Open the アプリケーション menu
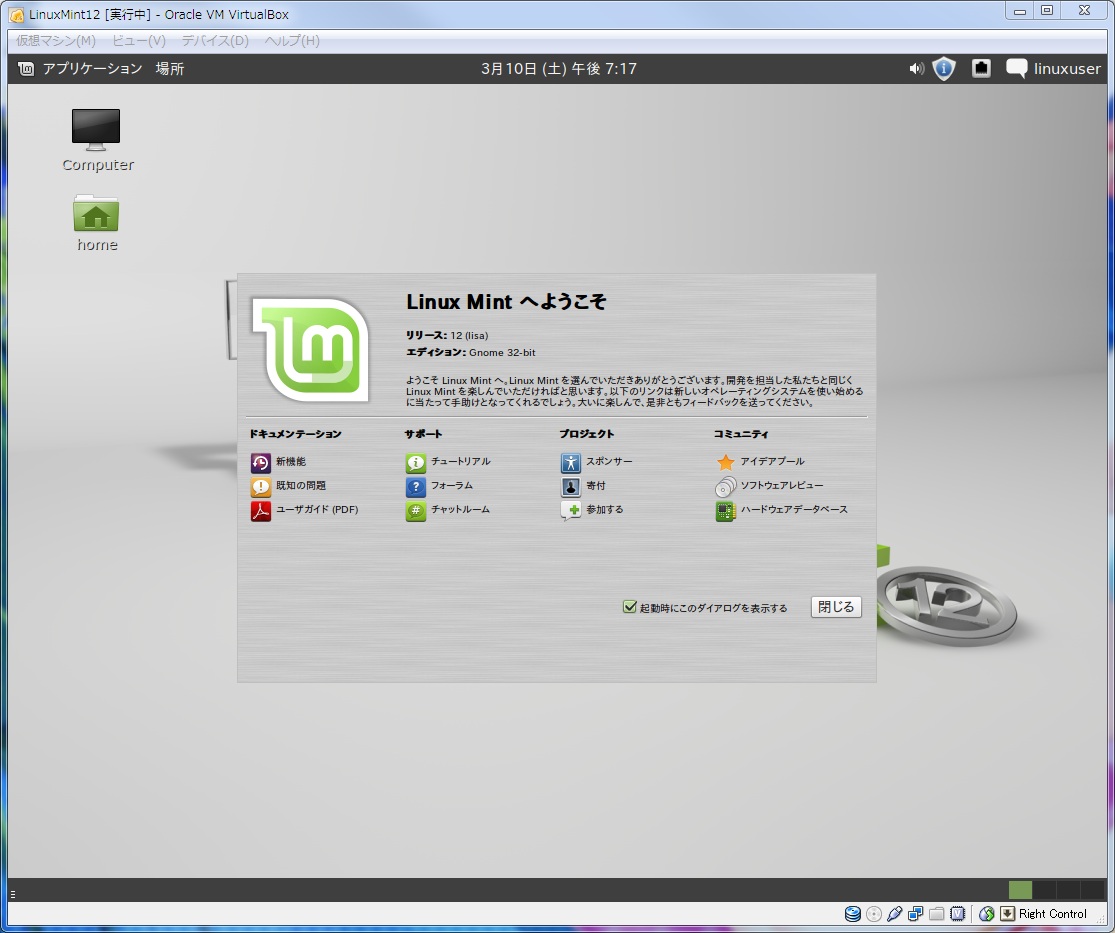Image resolution: width=1115 pixels, height=933 pixels. (x=92, y=69)
